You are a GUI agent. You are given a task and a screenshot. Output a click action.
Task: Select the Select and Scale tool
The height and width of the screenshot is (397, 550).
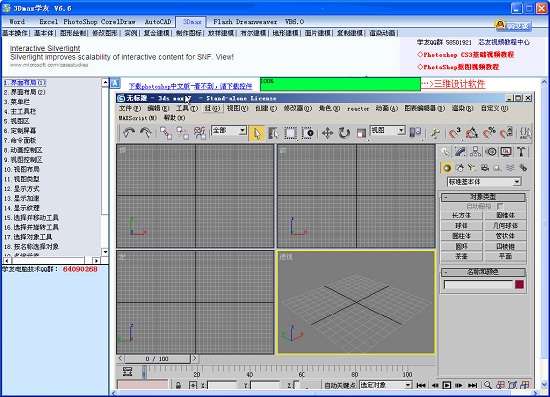[x=361, y=133]
